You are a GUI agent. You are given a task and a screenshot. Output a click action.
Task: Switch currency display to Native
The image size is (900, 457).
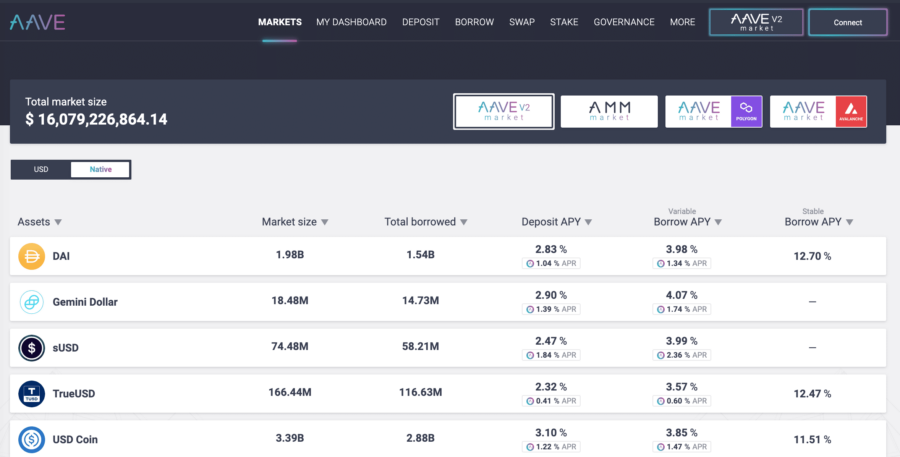pyautogui.click(x=100, y=169)
